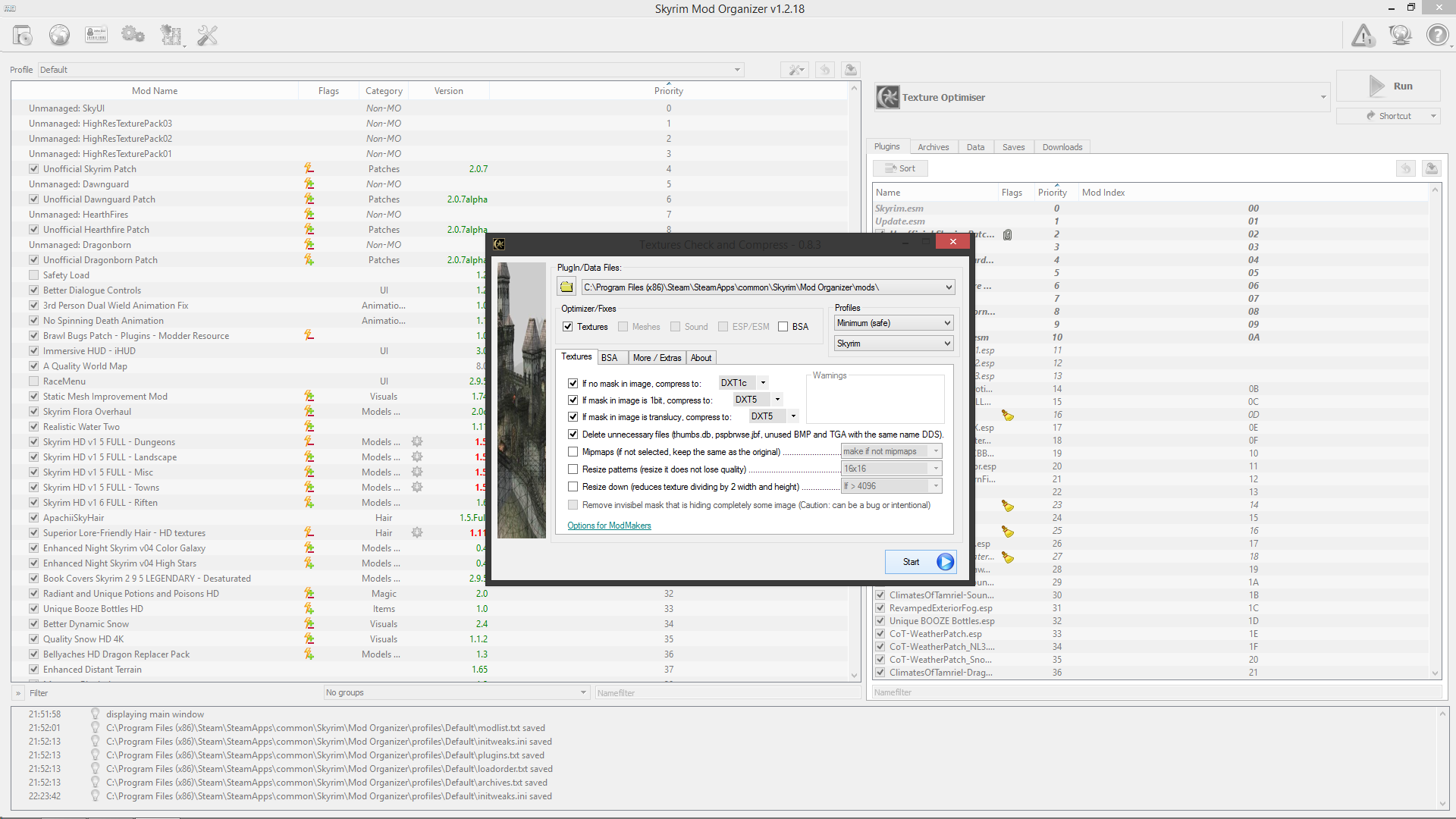Open the tools puzzle icon in the toolbar
This screenshot has height=819, width=1456.
[171, 35]
